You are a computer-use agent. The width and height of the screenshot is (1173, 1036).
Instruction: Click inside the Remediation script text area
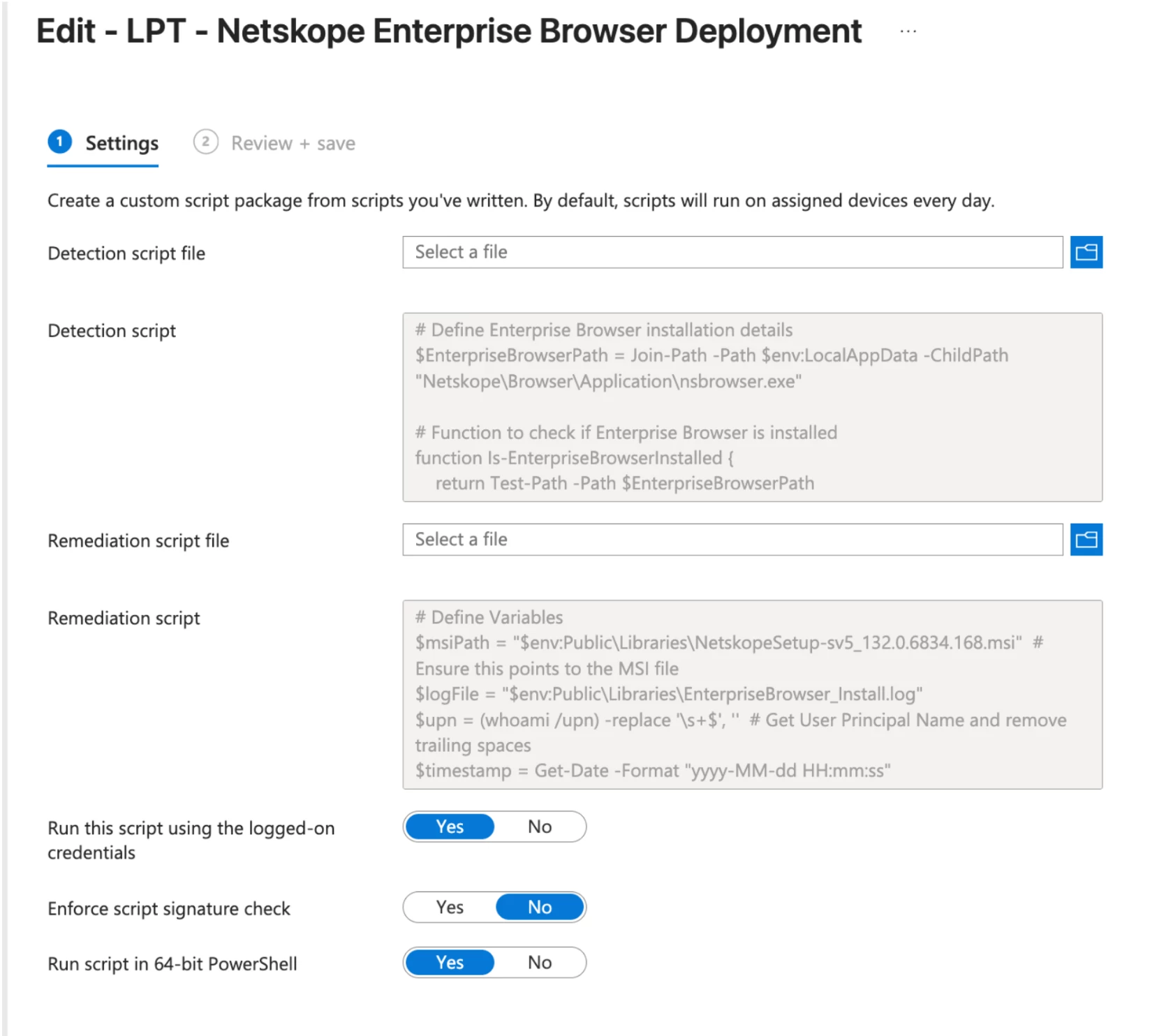pos(752,695)
